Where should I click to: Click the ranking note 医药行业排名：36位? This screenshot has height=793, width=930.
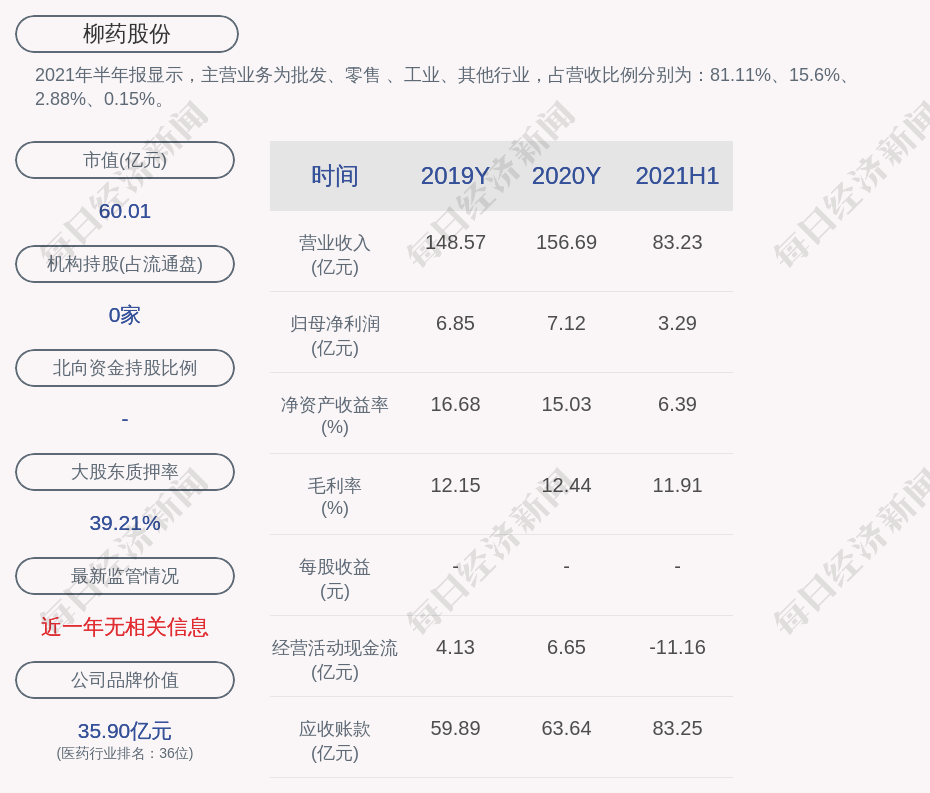[x=125, y=754]
